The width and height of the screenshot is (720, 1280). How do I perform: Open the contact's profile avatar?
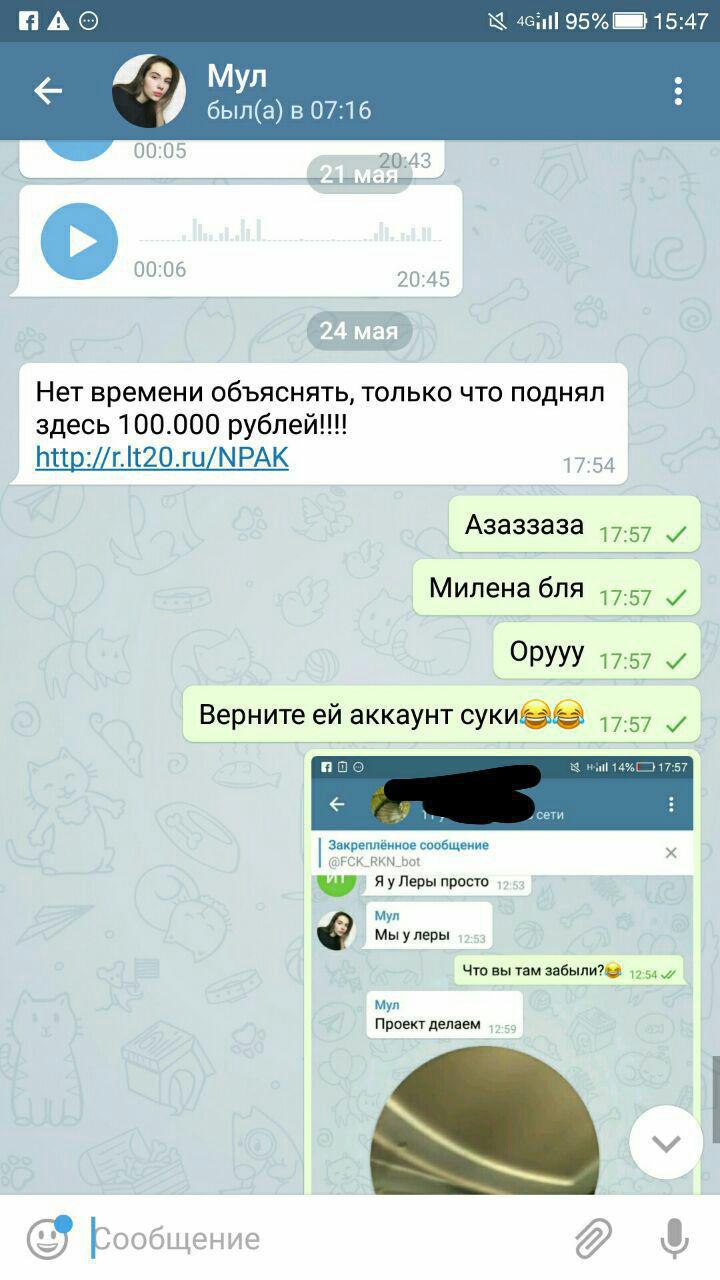click(x=149, y=91)
